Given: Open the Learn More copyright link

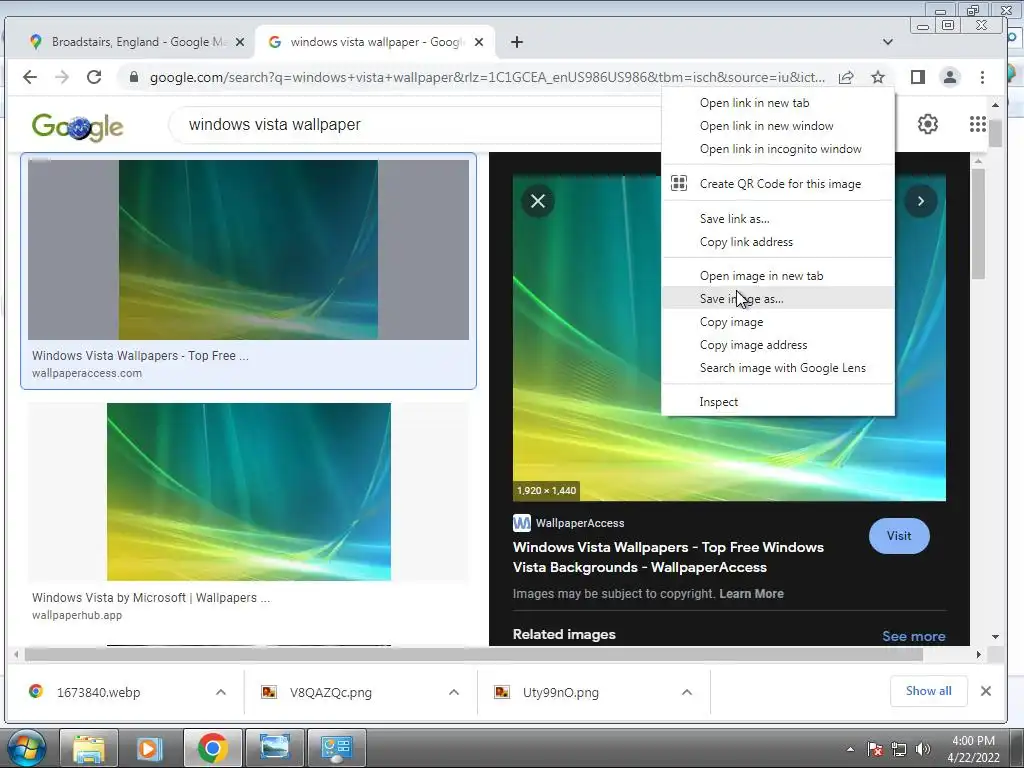Looking at the screenshot, I should [x=751, y=594].
